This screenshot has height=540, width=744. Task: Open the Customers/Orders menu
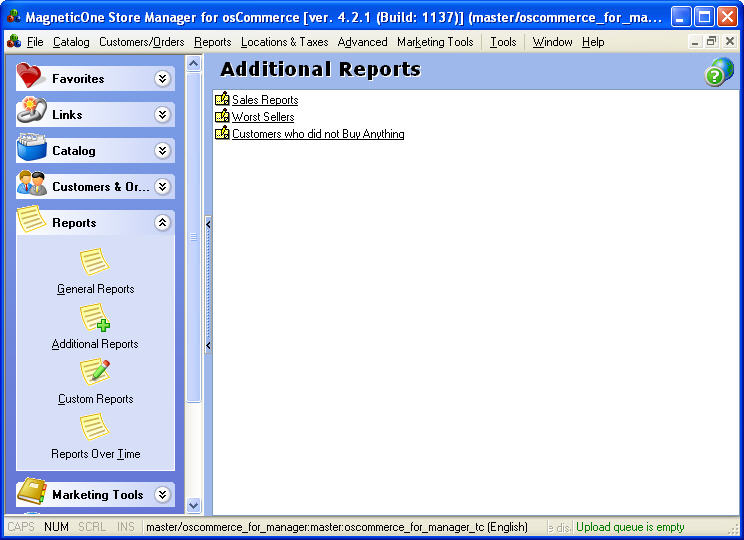pyautogui.click(x=142, y=42)
